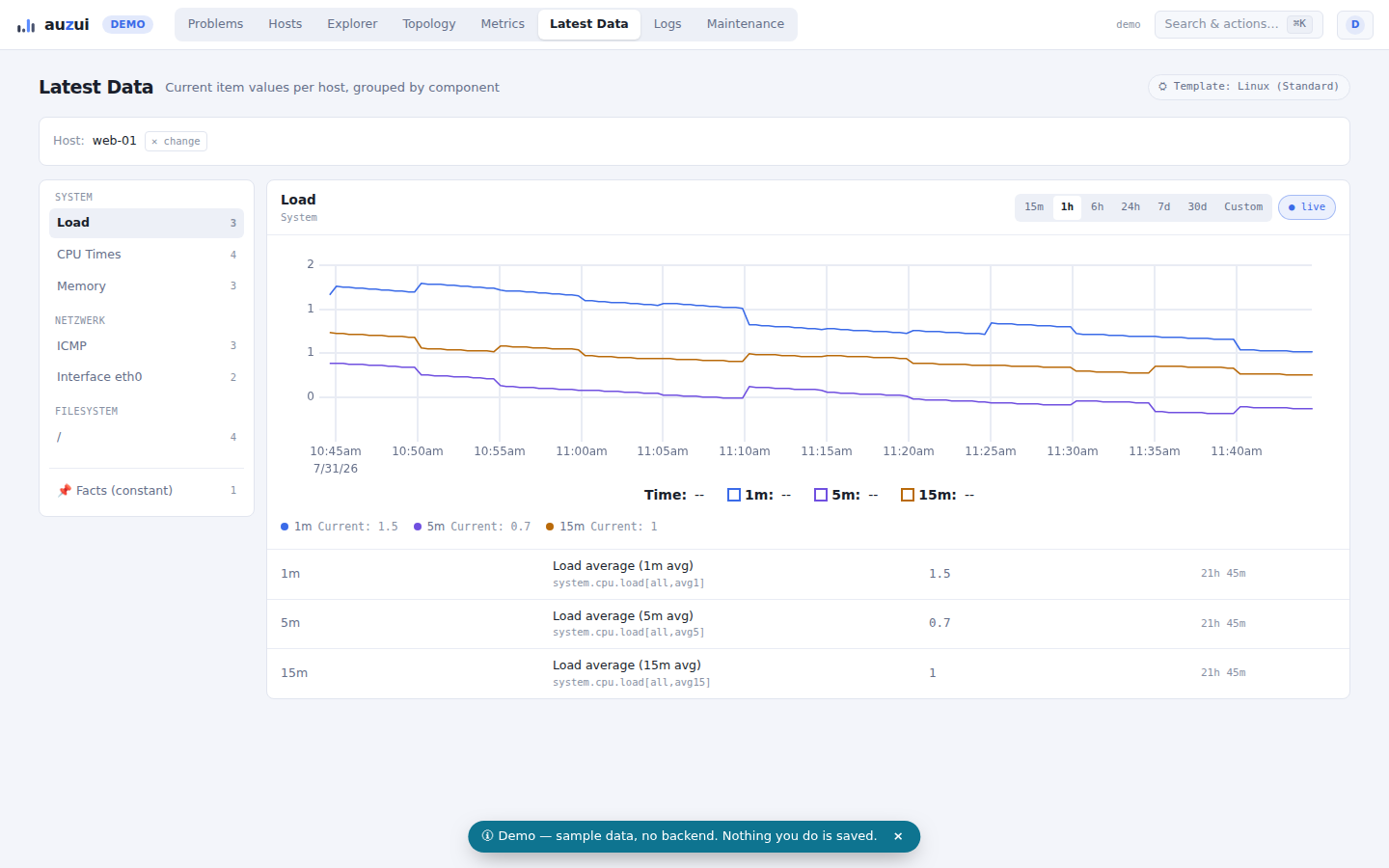Open the Custom time range picker

[1243, 207]
